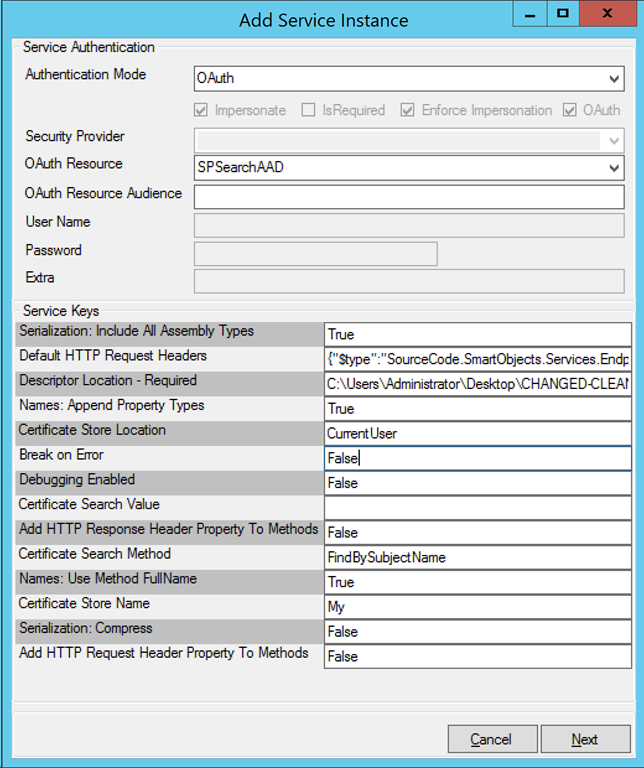This screenshot has height=768, width=644.
Task: Select the 'Debugging Enabled' label
Action: [77, 480]
